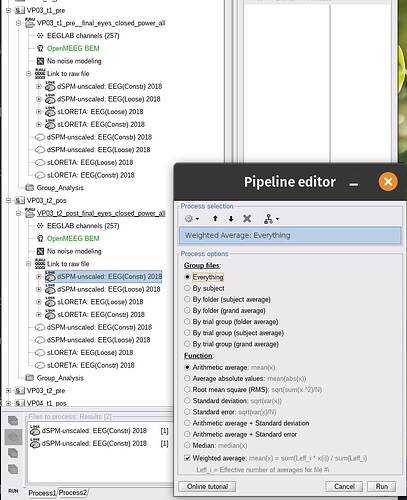Collapse the VP03_t1_pre subject node
Viewport: 407px width, 500px height.
coord(8,11)
